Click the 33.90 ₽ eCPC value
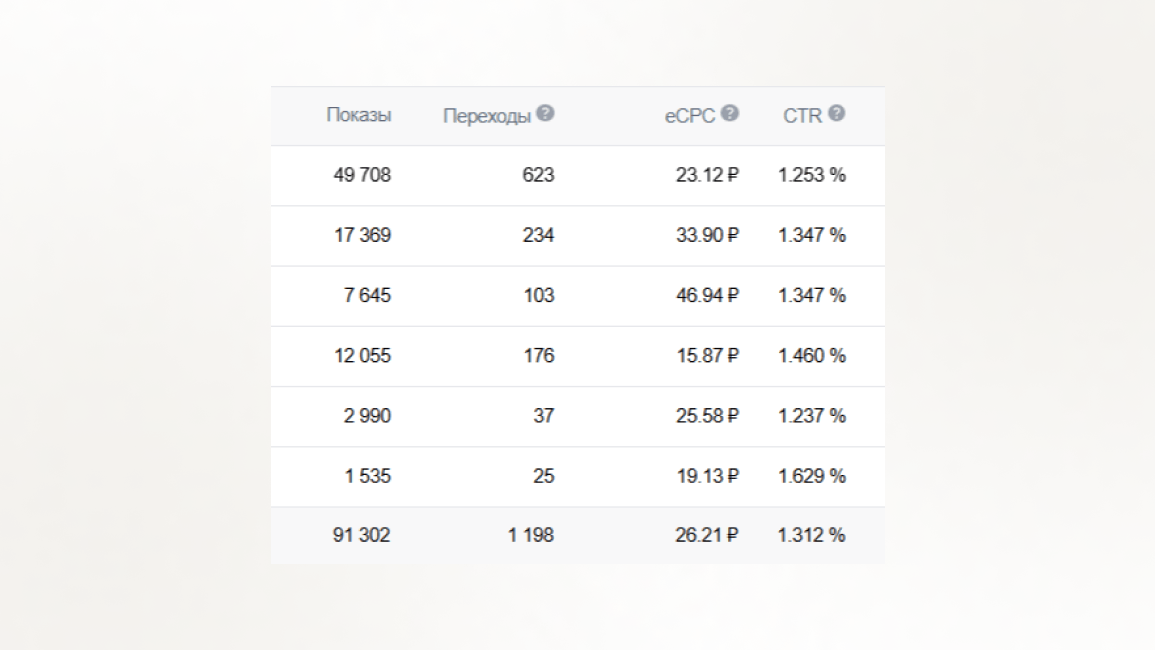The height and width of the screenshot is (650, 1155). [x=707, y=235]
